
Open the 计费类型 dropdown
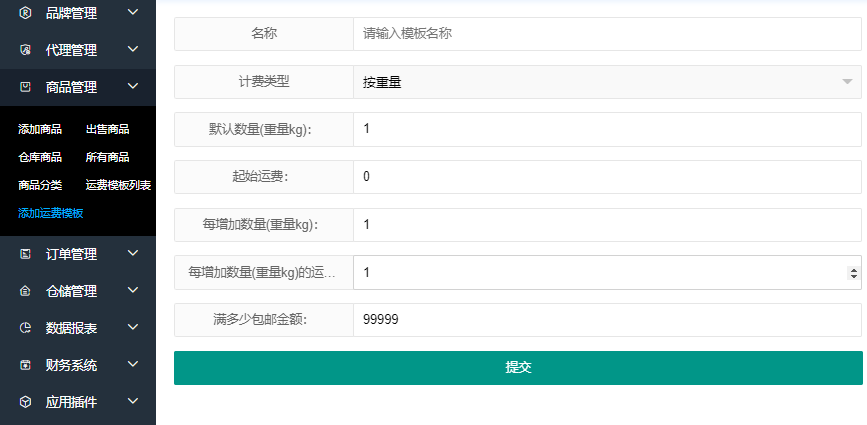point(607,82)
